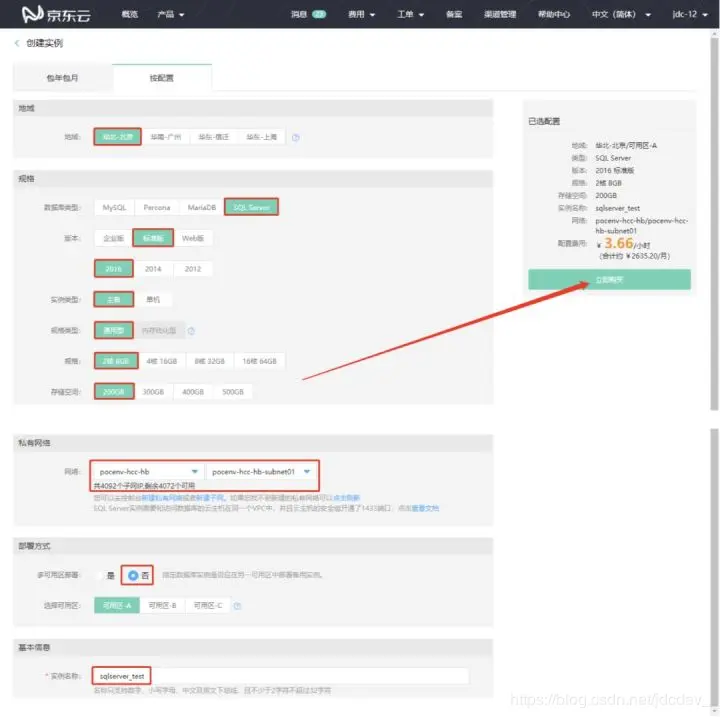Select the Web版 edition
The width and height of the screenshot is (720, 718).
point(193,238)
